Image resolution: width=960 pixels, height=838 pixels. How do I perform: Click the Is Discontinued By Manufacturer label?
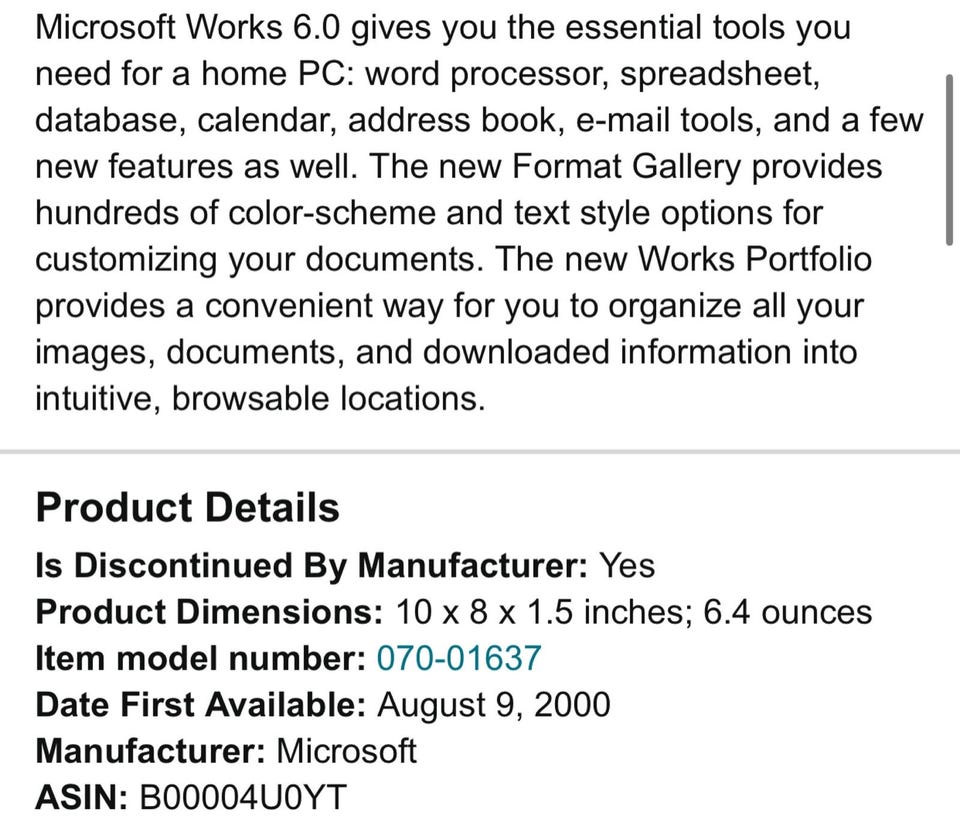click(x=310, y=566)
